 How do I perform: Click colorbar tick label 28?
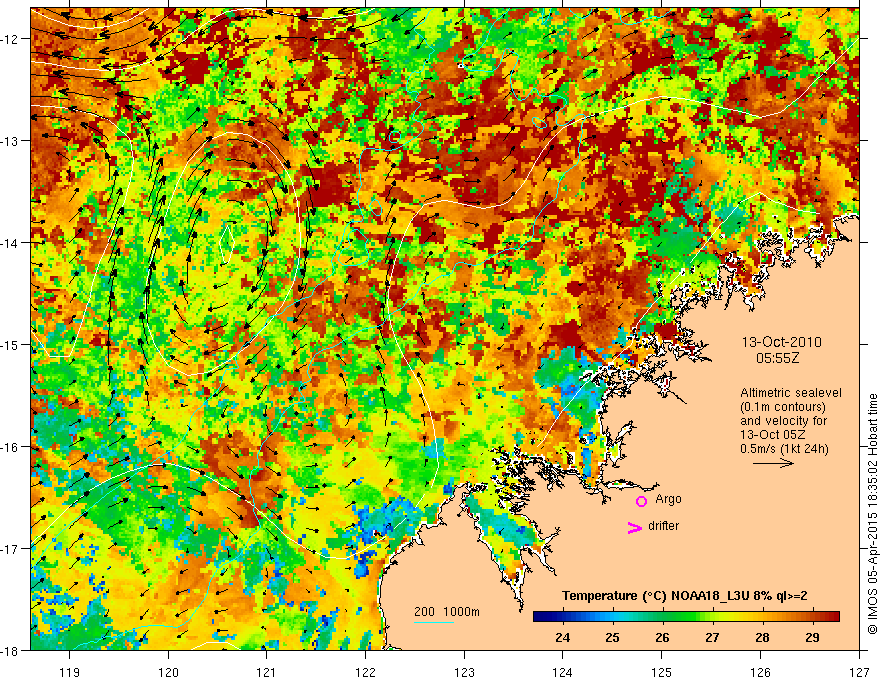point(762,637)
